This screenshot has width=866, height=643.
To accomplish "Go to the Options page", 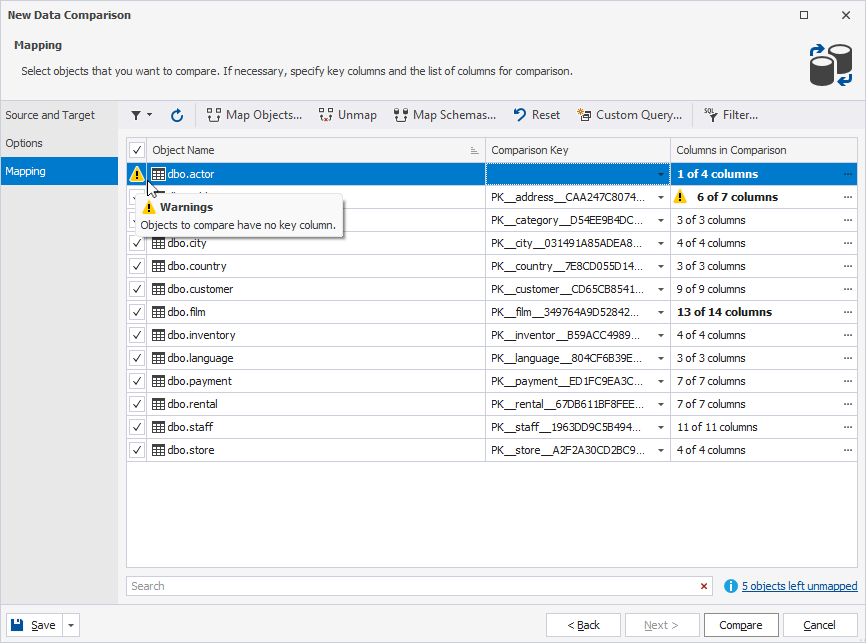I will tap(24, 143).
